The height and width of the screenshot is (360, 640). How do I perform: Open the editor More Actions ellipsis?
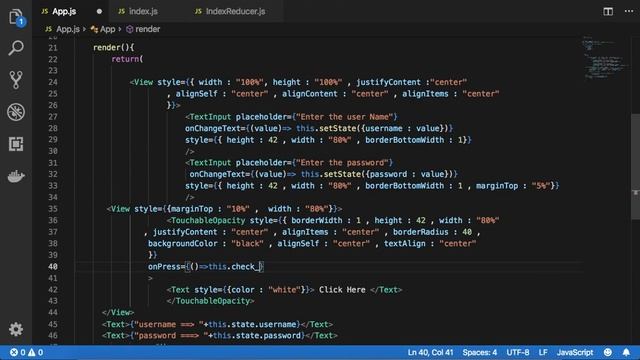coord(629,11)
